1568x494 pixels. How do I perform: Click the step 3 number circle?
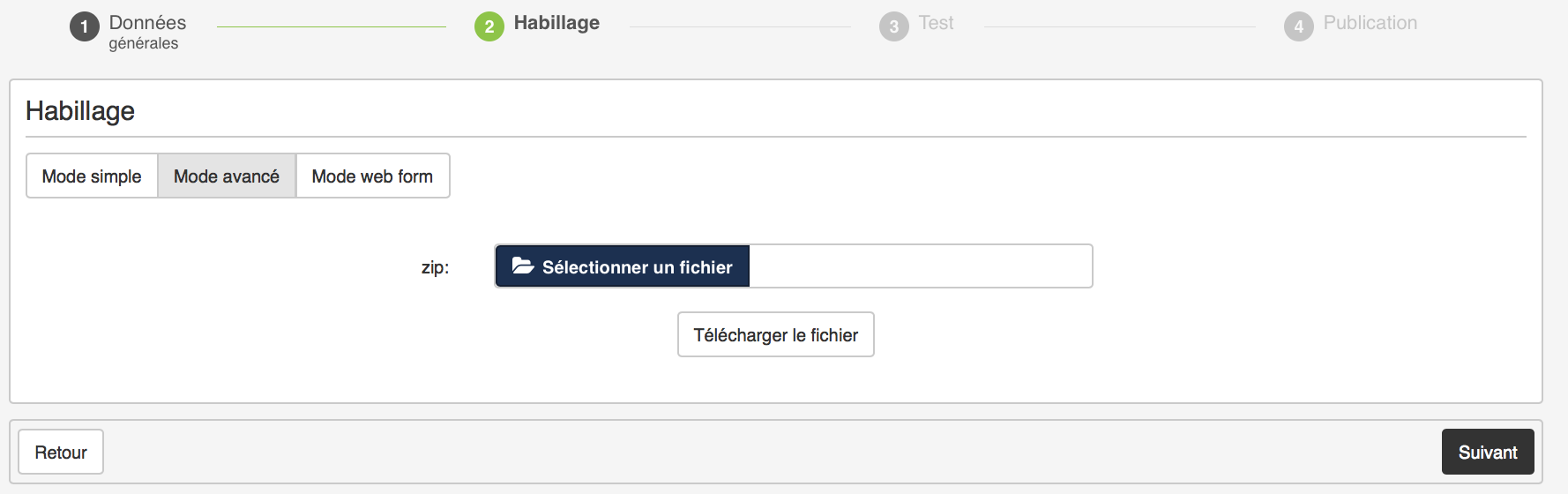click(893, 26)
